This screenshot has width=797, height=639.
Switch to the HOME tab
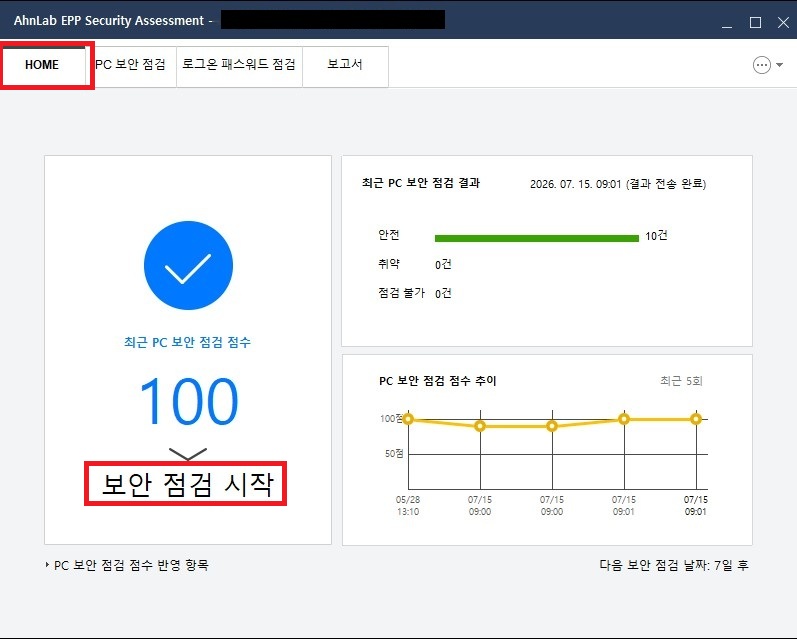tap(43, 65)
